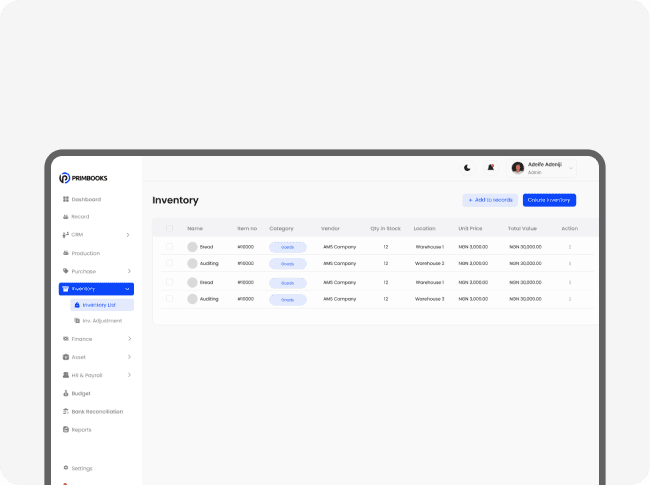The image size is (650, 485).
Task: Click the Settings gear icon
Action: pyautogui.click(x=65, y=468)
